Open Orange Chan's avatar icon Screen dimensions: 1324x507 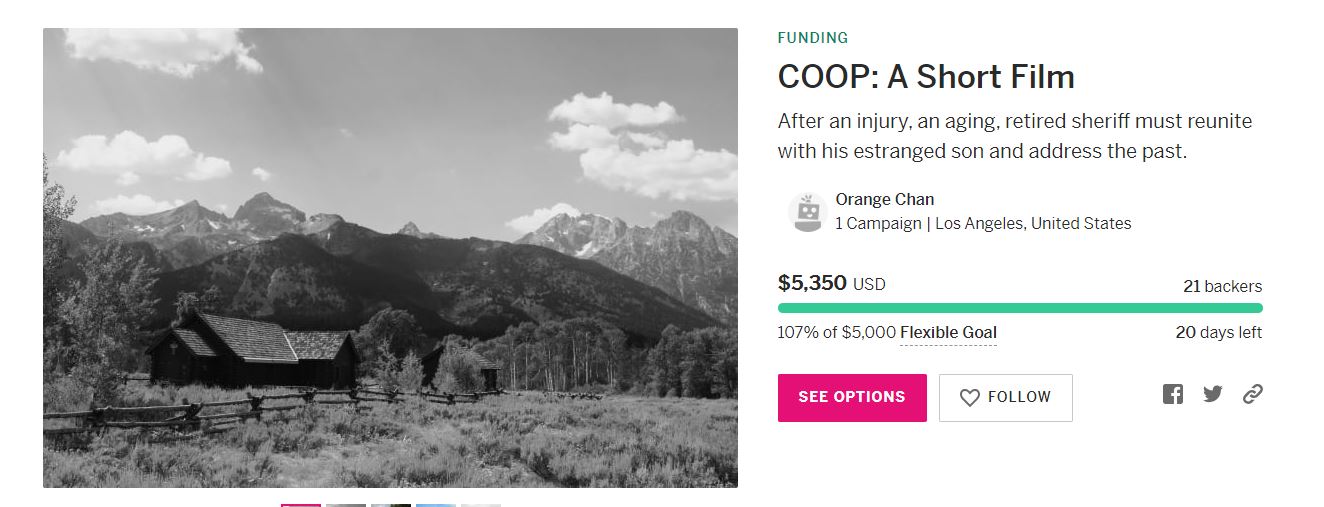pyautogui.click(x=806, y=212)
